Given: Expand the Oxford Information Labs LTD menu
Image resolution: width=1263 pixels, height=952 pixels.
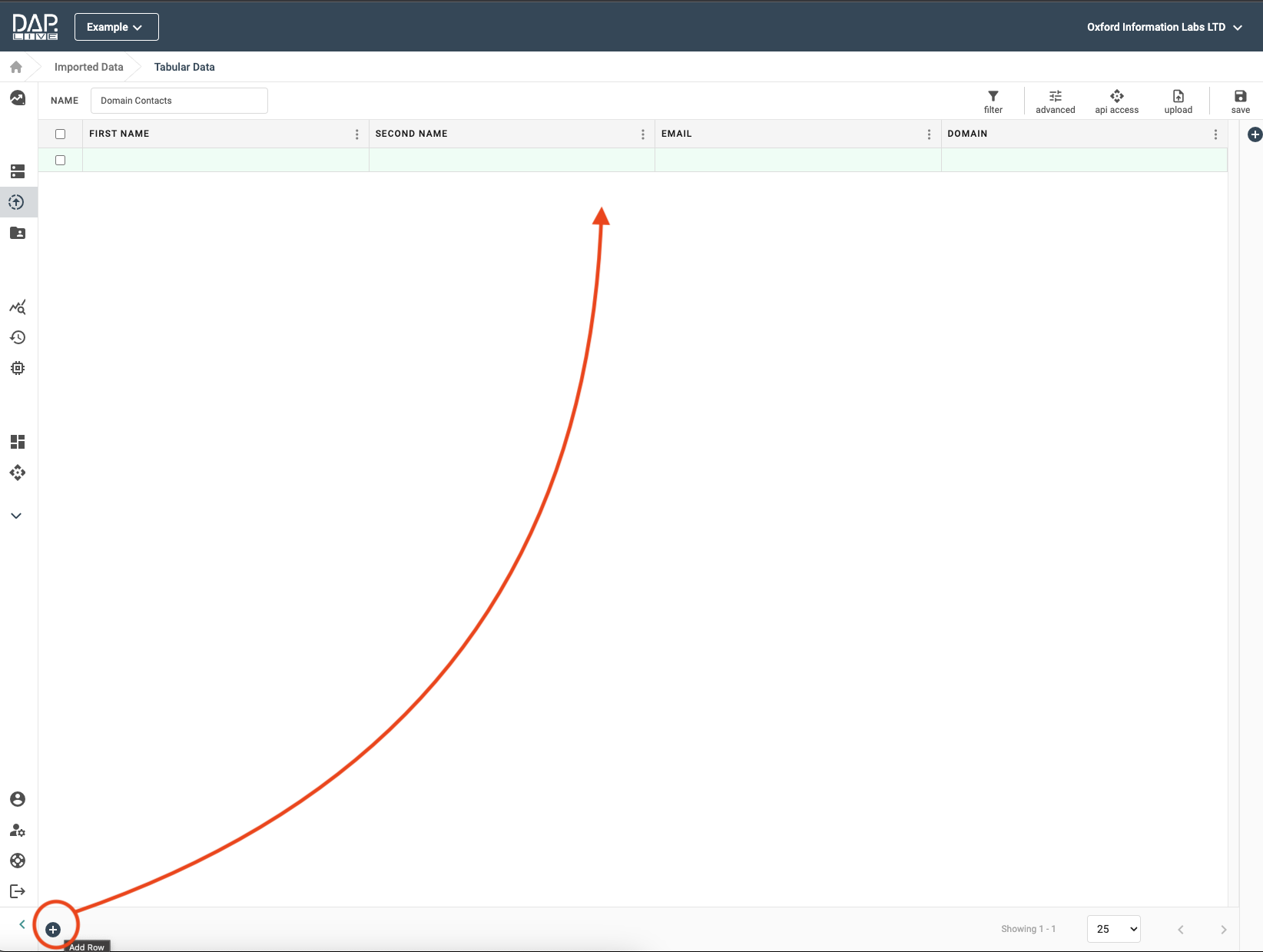Looking at the screenshot, I should [x=1164, y=27].
